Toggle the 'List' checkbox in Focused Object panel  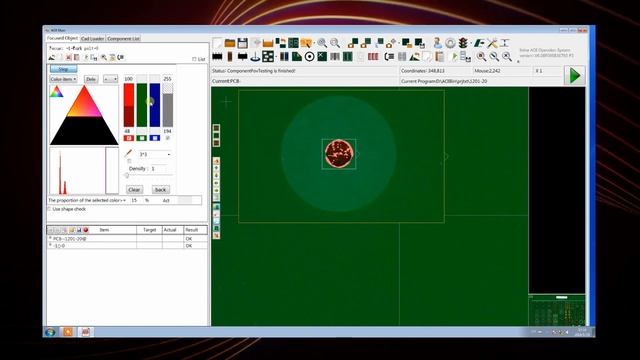pos(194,59)
